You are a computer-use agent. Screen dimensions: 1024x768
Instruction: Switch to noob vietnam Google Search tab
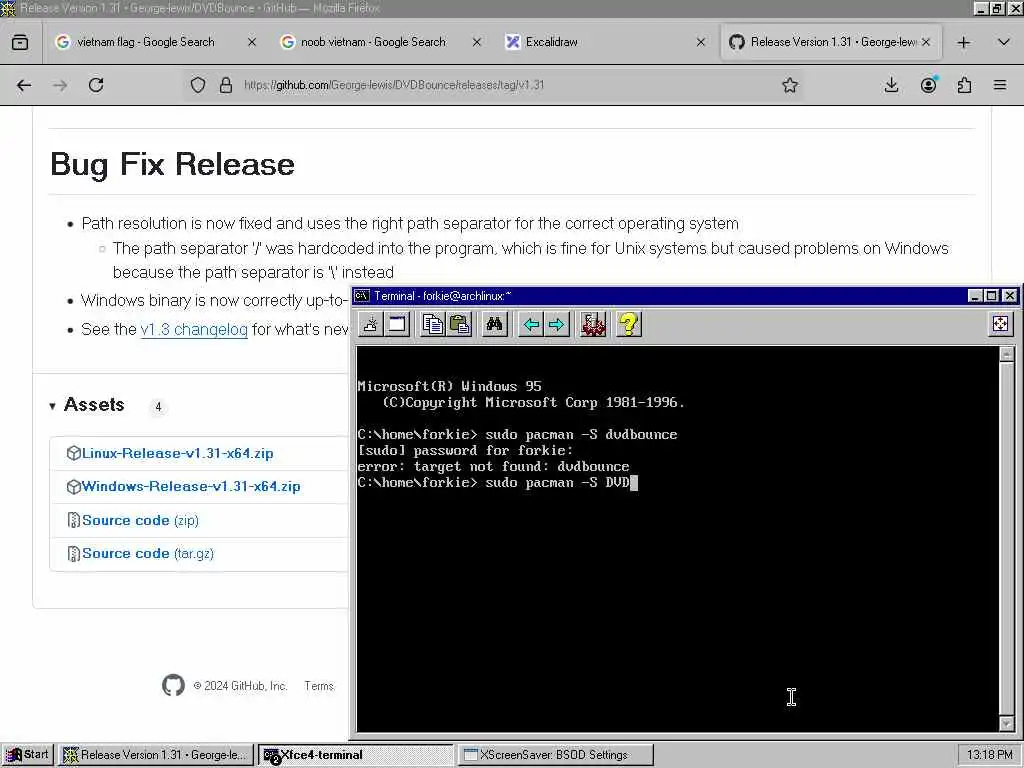(x=372, y=42)
